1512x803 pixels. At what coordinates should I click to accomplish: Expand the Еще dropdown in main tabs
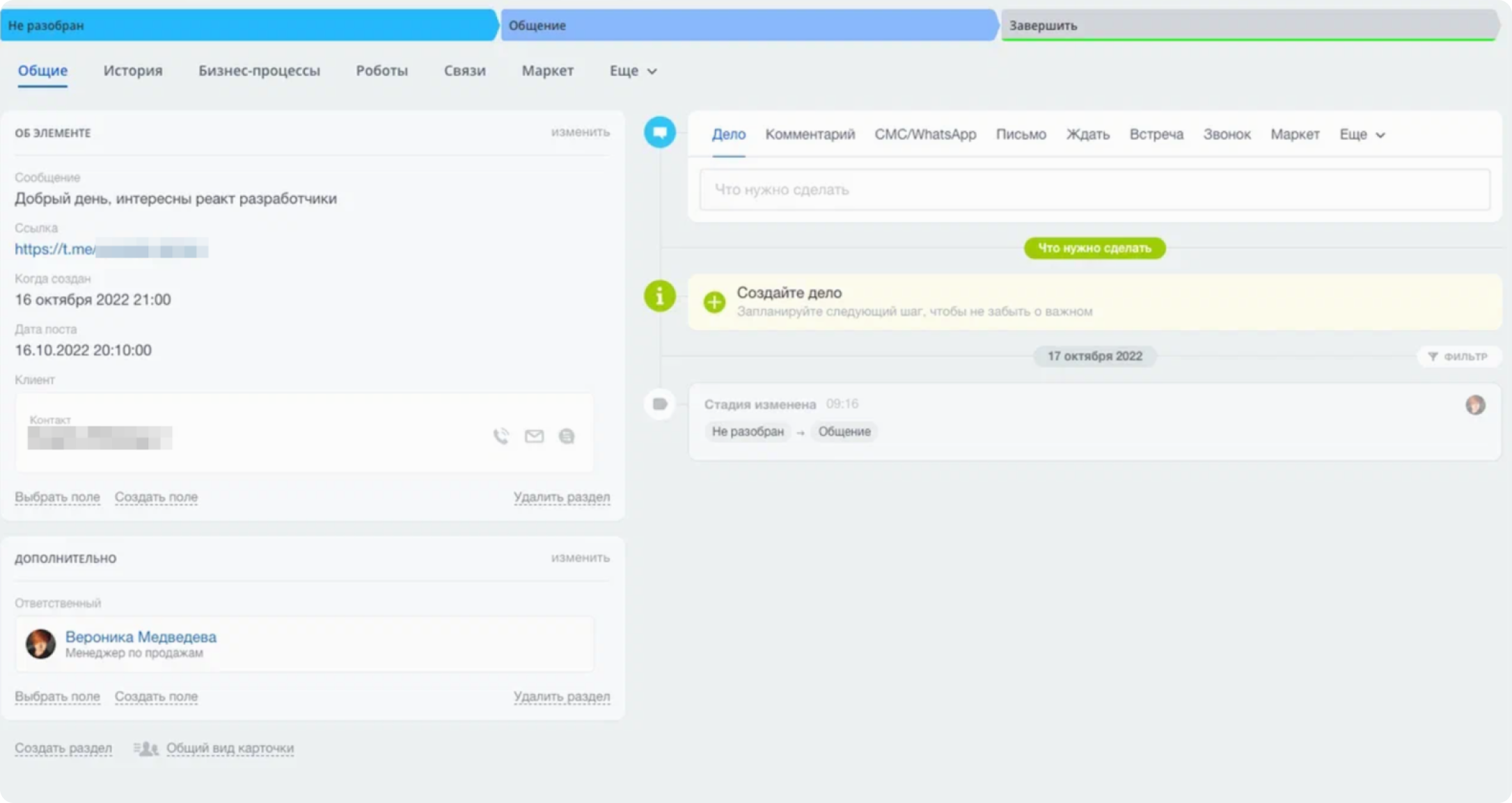(x=633, y=71)
